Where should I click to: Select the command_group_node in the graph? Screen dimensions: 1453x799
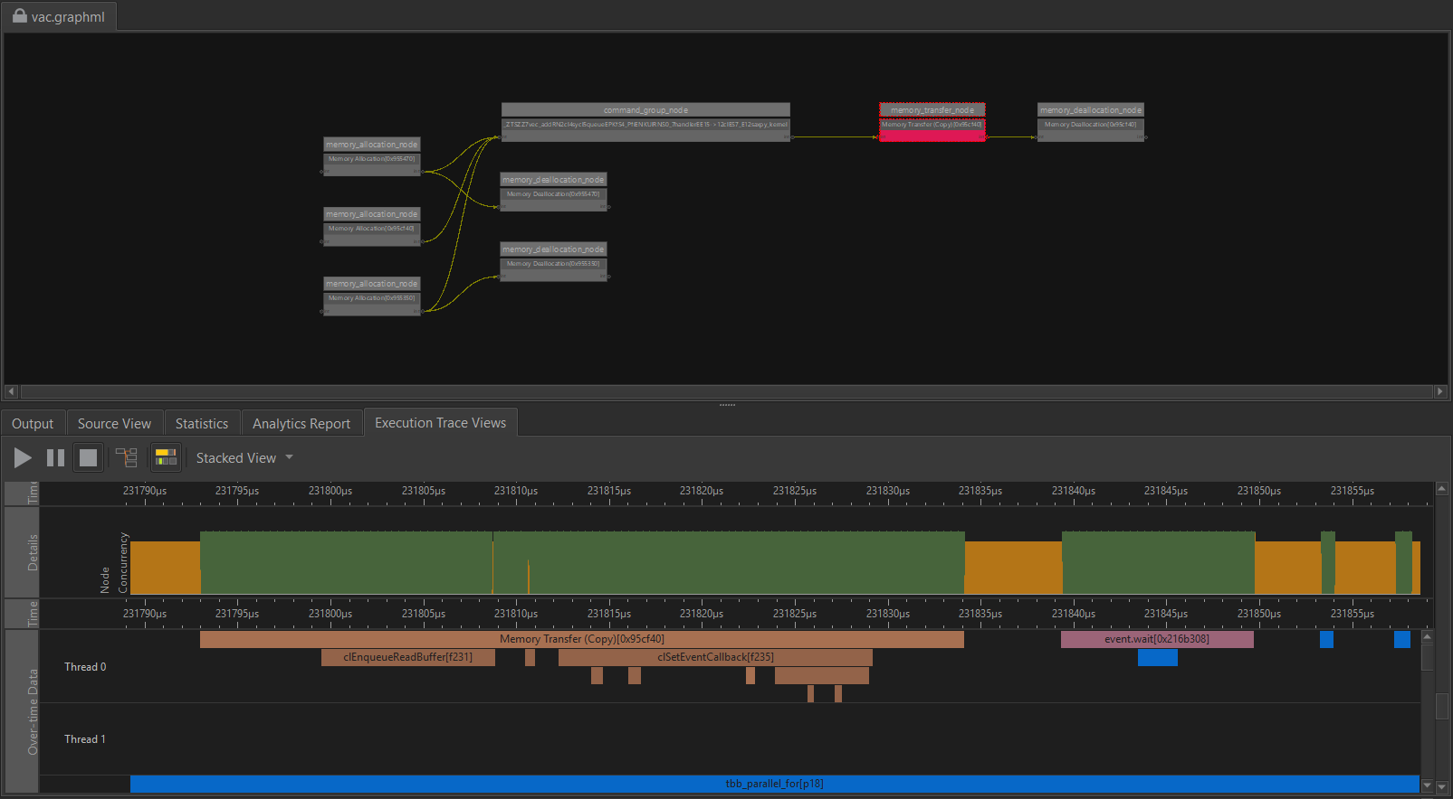click(645, 110)
